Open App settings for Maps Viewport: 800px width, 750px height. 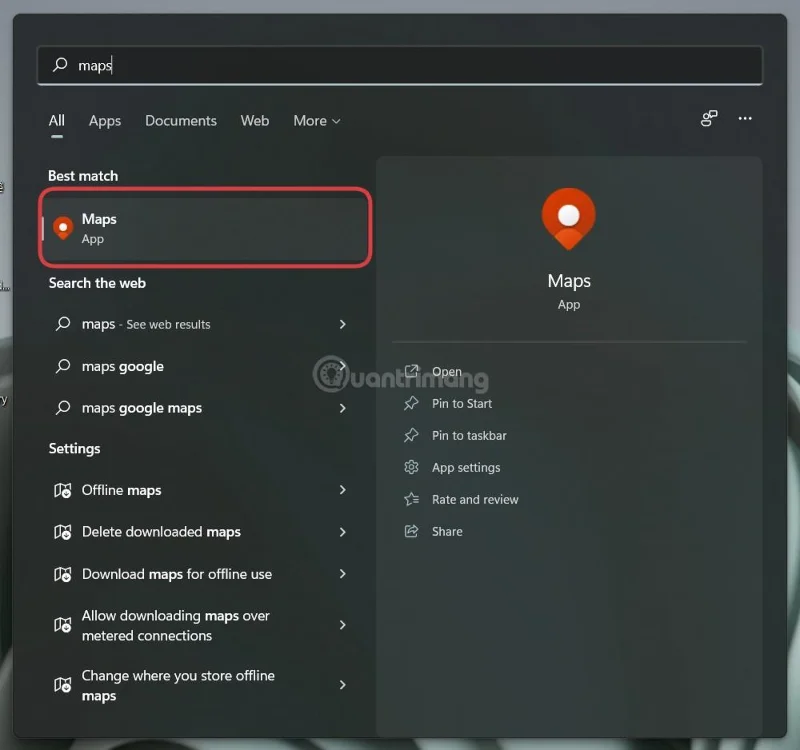click(466, 467)
